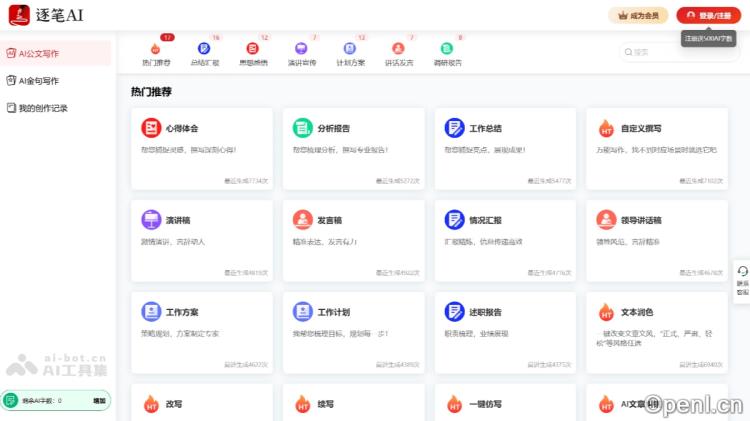Click the 情况汇报 card icon
This screenshot has width=750, height=421.
(x=454, y=220)
